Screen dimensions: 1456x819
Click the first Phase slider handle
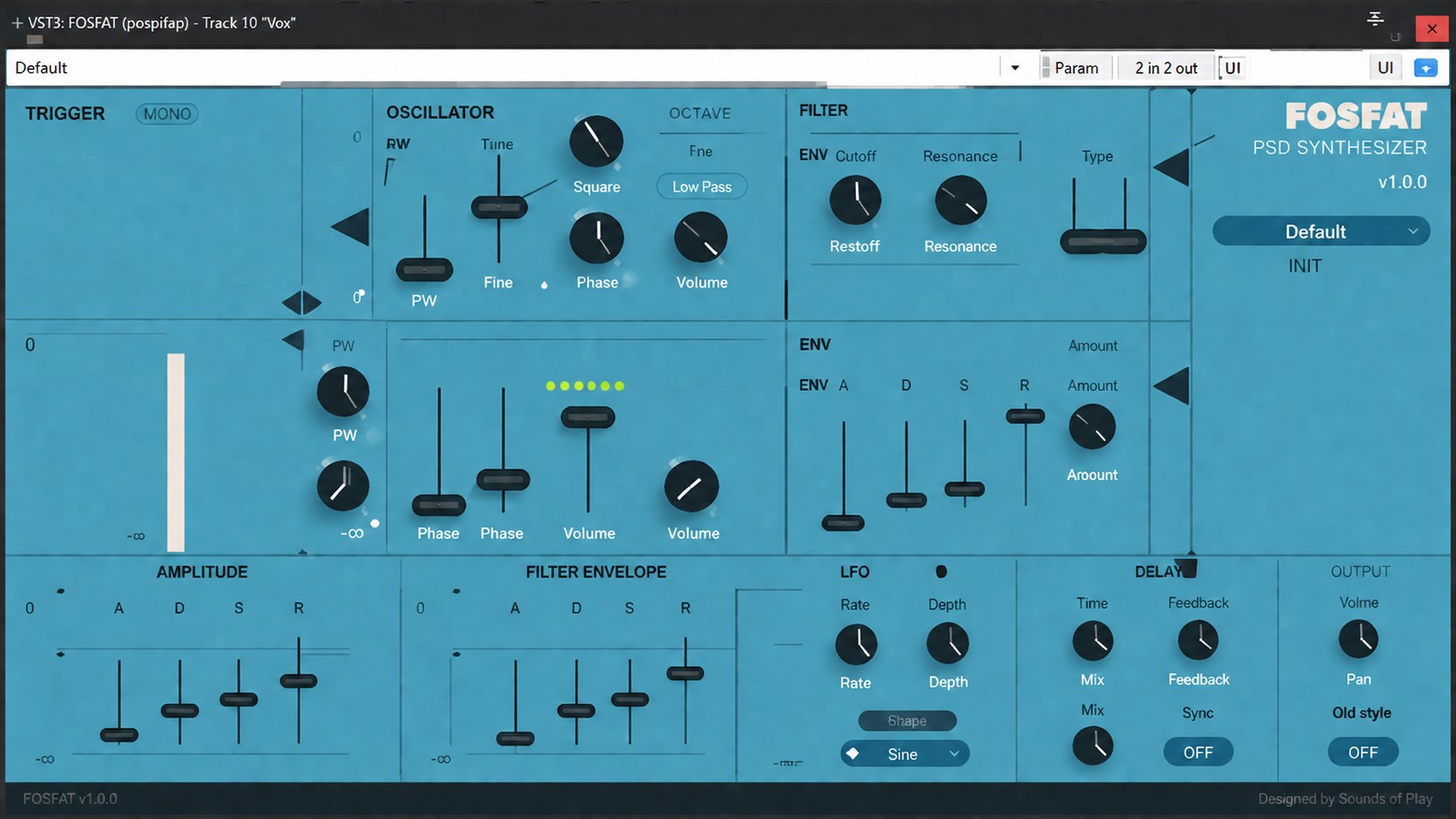(x=439, y=506)
